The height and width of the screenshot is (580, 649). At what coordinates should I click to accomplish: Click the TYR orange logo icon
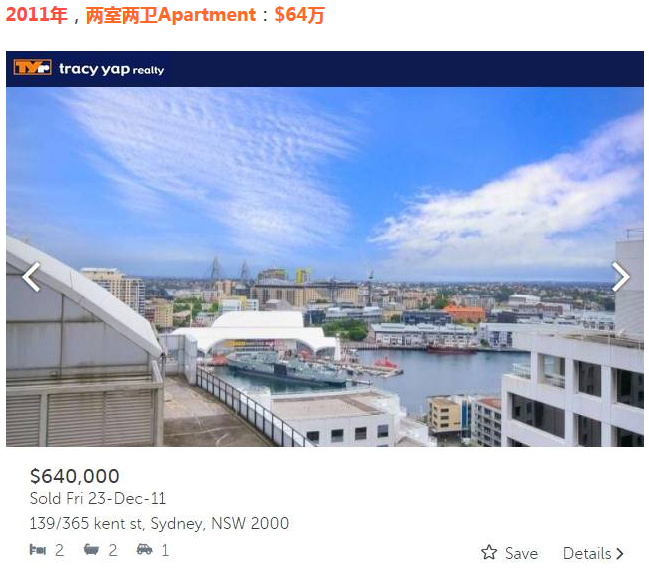[32, 67]
